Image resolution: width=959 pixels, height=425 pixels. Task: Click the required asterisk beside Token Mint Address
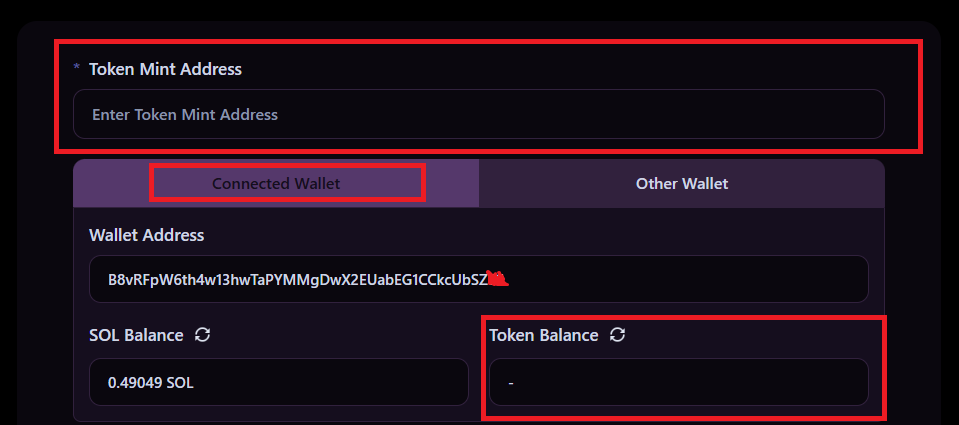point(76,69)
